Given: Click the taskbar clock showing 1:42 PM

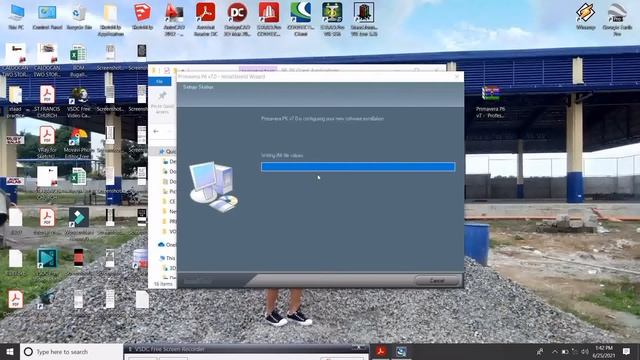Looking at the screenshot, I should click(x=604, y=351).
